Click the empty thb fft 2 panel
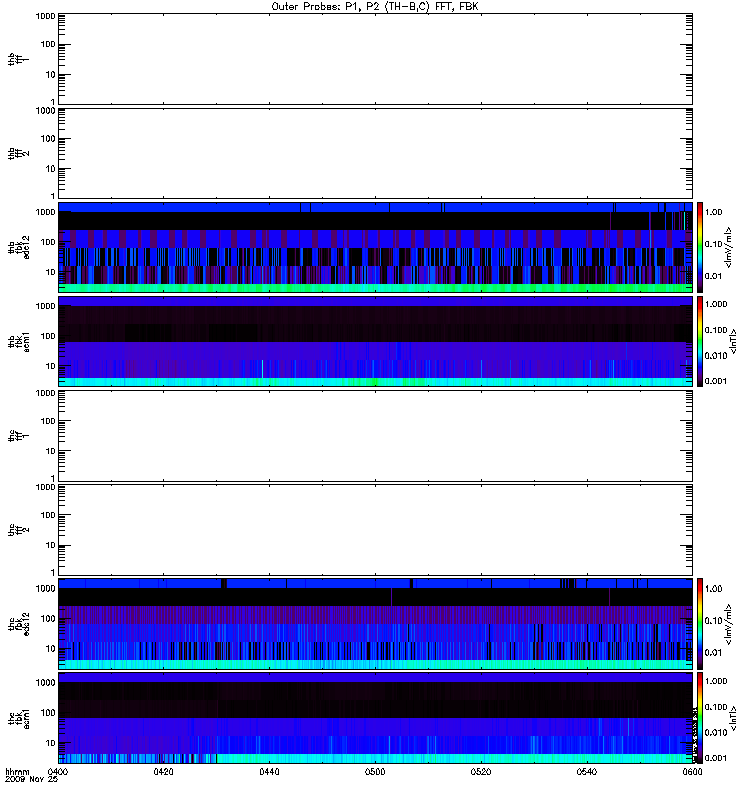This screenshot has width=750, height=800. pyautogui.click(x=375, y=153)
